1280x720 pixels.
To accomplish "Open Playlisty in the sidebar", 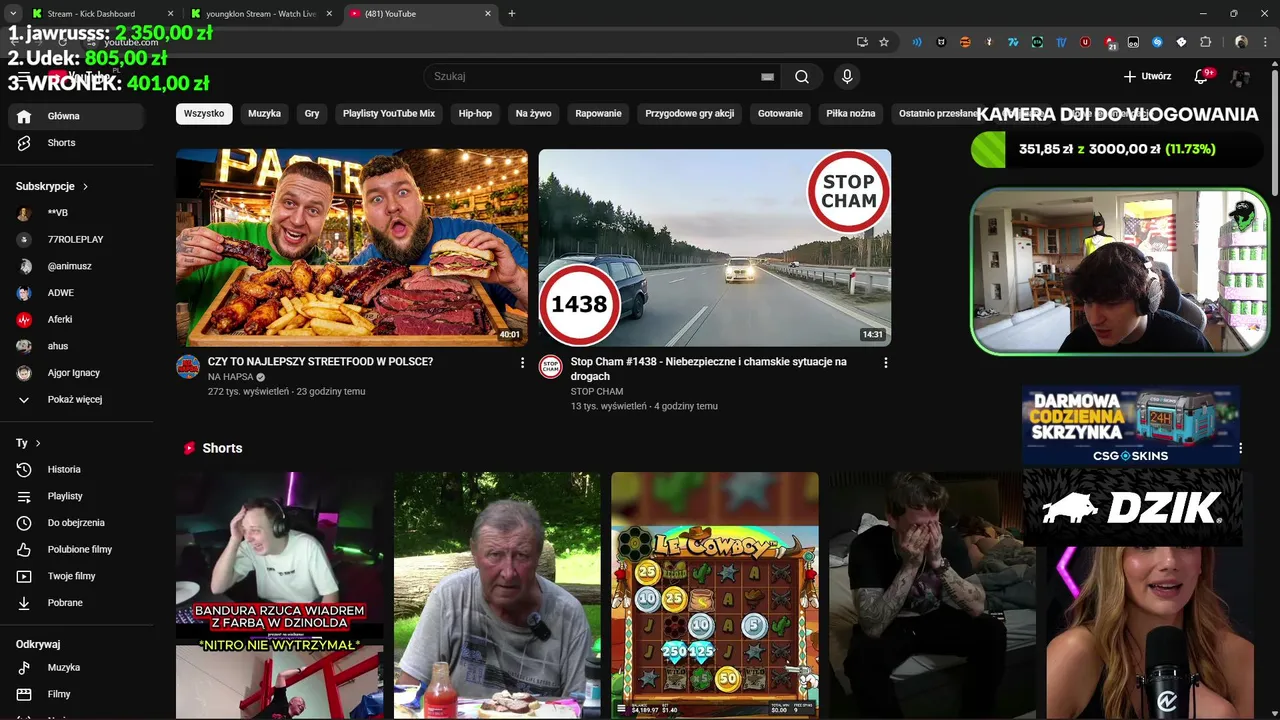I will 78,496.
